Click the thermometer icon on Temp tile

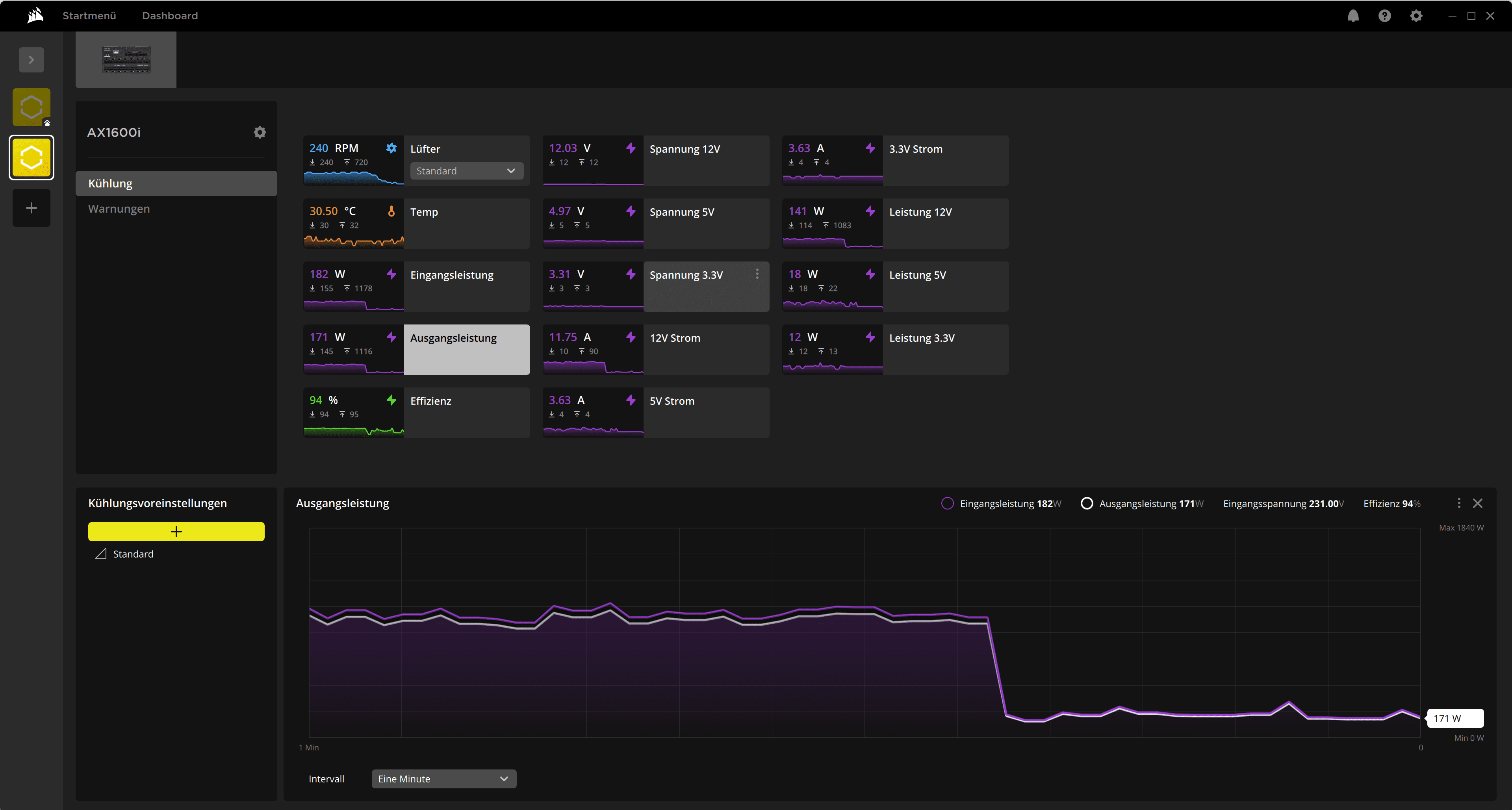391,211
